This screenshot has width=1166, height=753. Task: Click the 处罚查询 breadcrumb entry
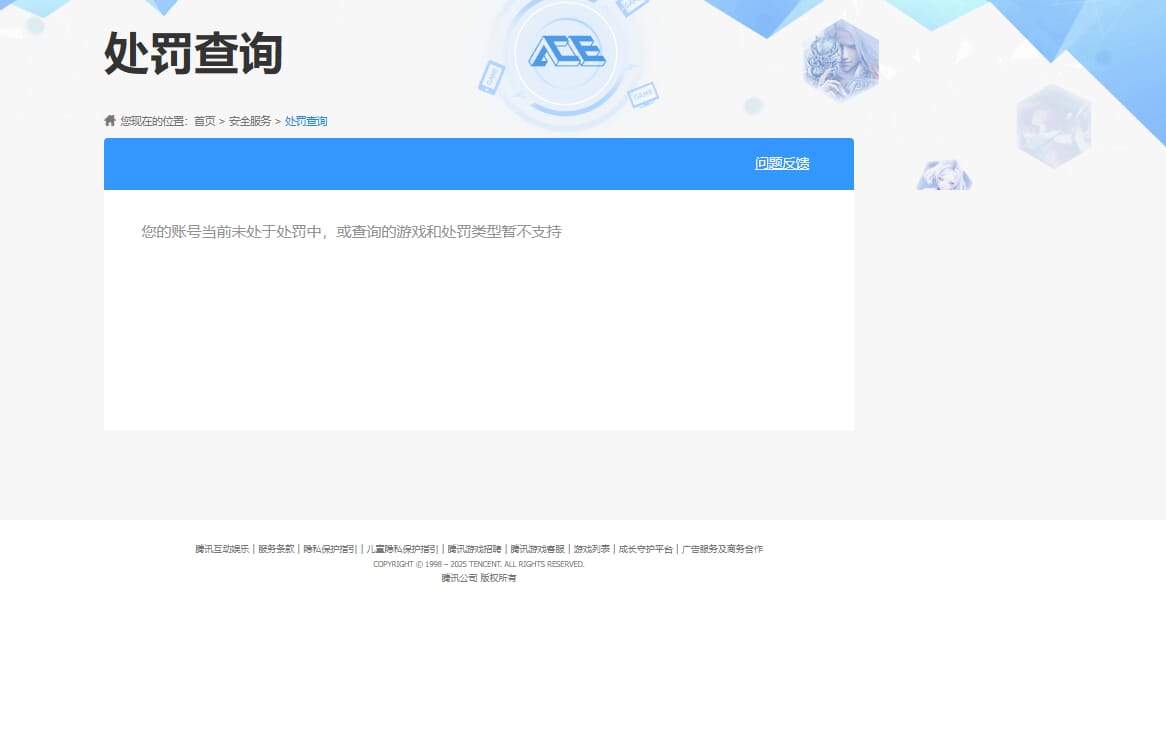(306, 120)
